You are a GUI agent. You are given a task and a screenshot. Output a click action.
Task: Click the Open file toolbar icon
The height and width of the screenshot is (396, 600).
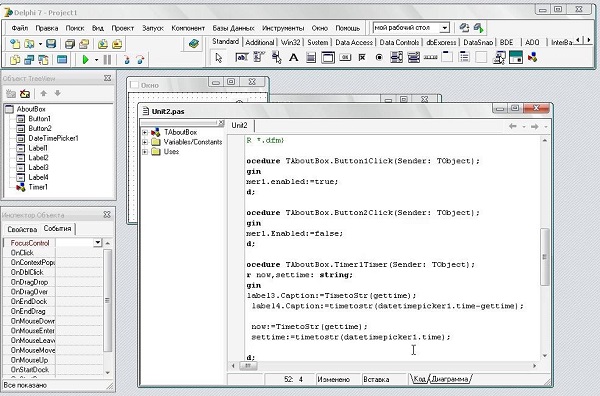[29, 44]
